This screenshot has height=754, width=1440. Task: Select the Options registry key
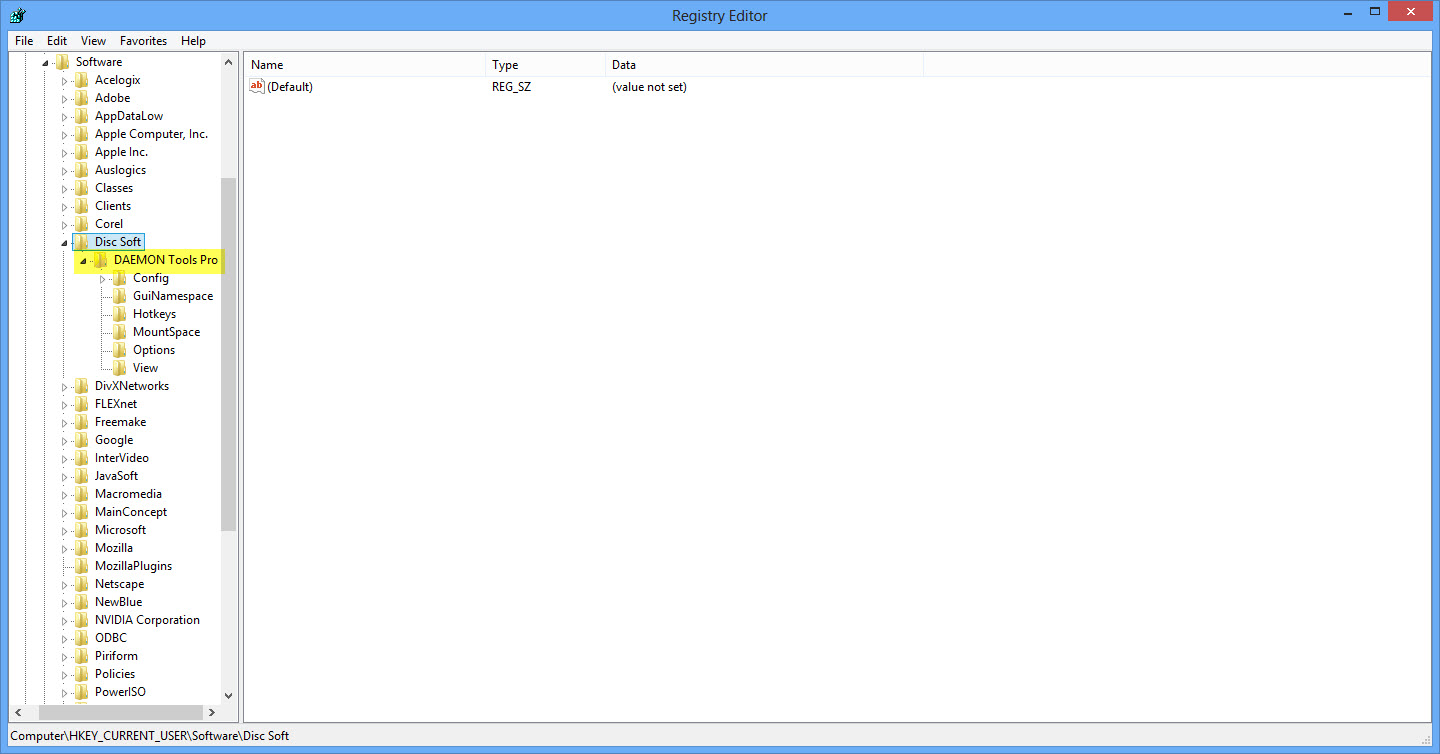coord(154,350)
